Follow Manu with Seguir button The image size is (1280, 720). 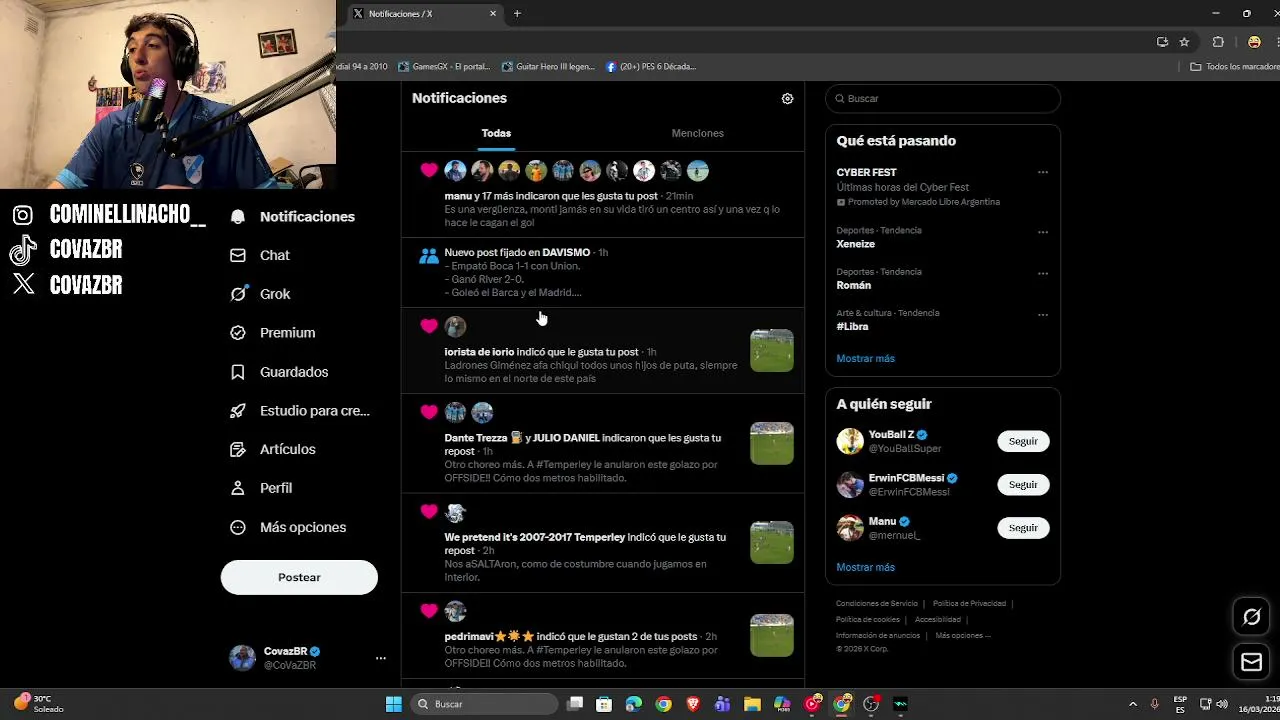click(1023, 527)
